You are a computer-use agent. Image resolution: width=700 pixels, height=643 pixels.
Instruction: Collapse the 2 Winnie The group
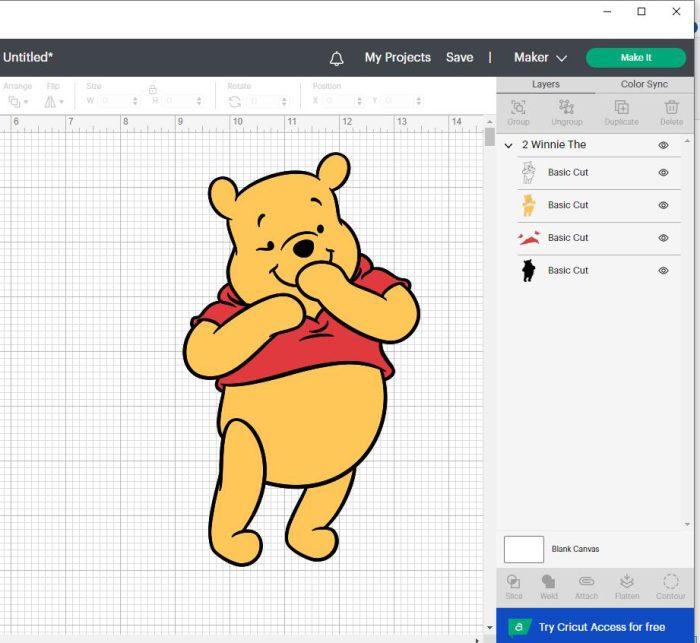(508, 146)
